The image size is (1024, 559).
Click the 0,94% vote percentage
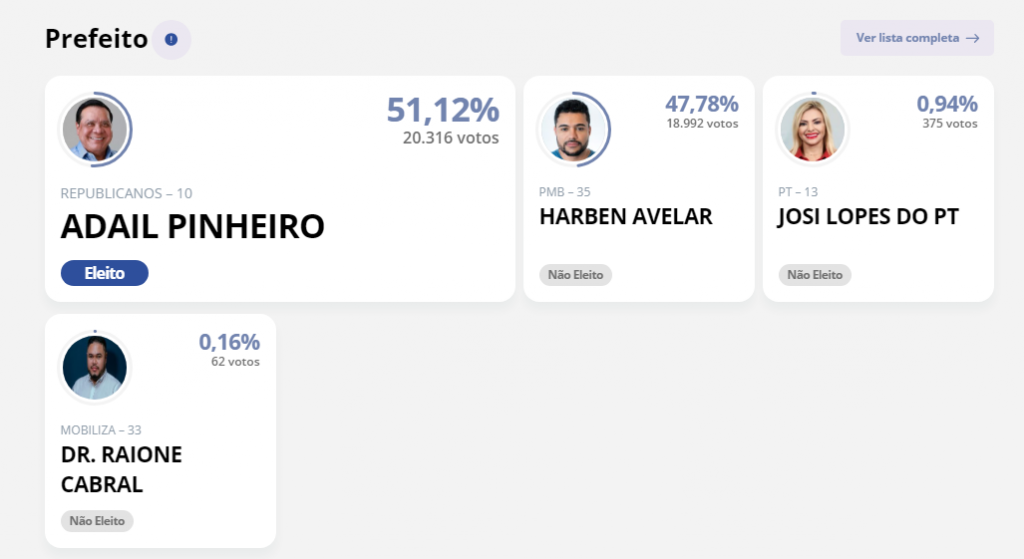tap(947, 104)
